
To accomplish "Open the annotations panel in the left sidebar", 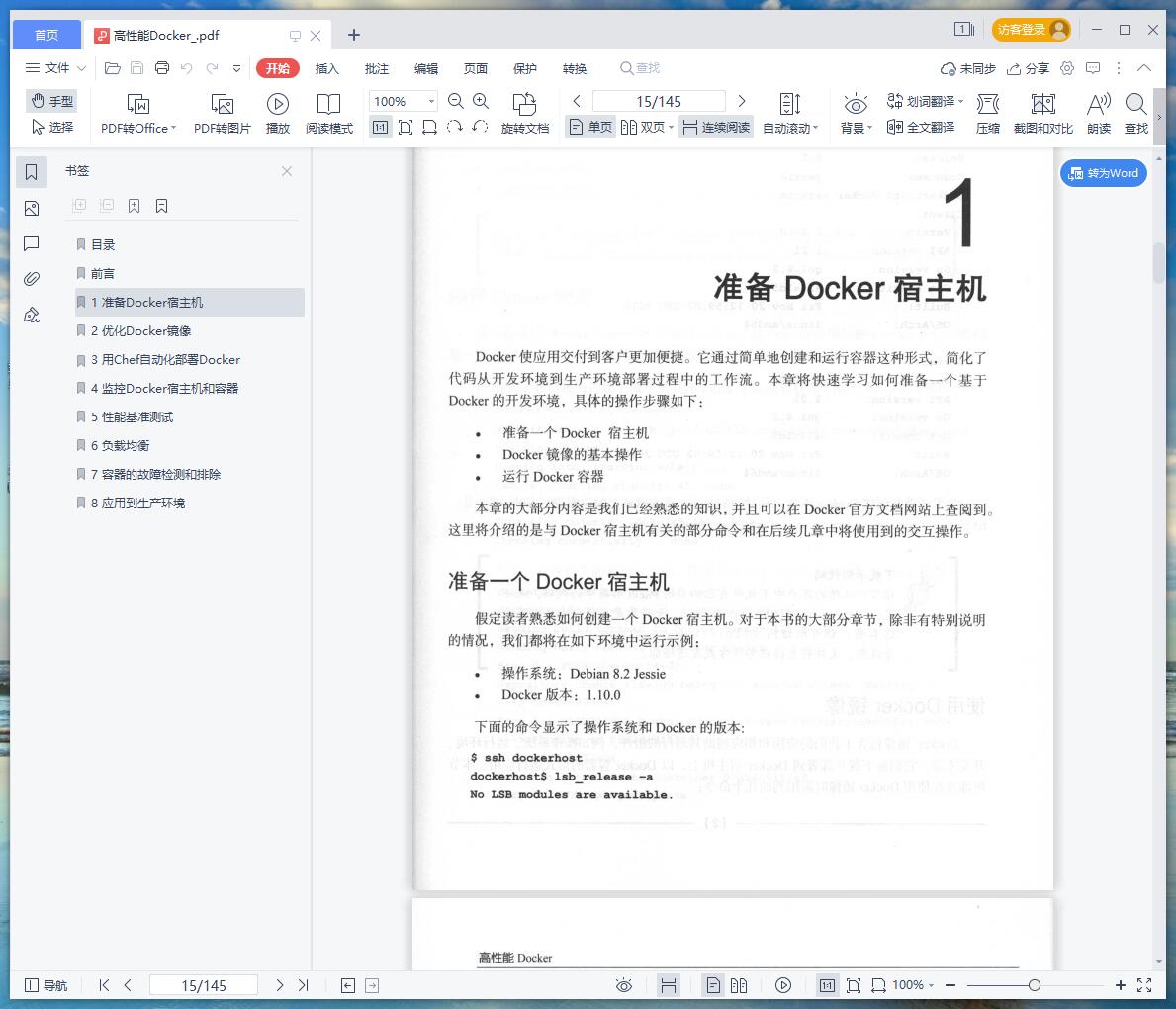I will tap(32, 243).
